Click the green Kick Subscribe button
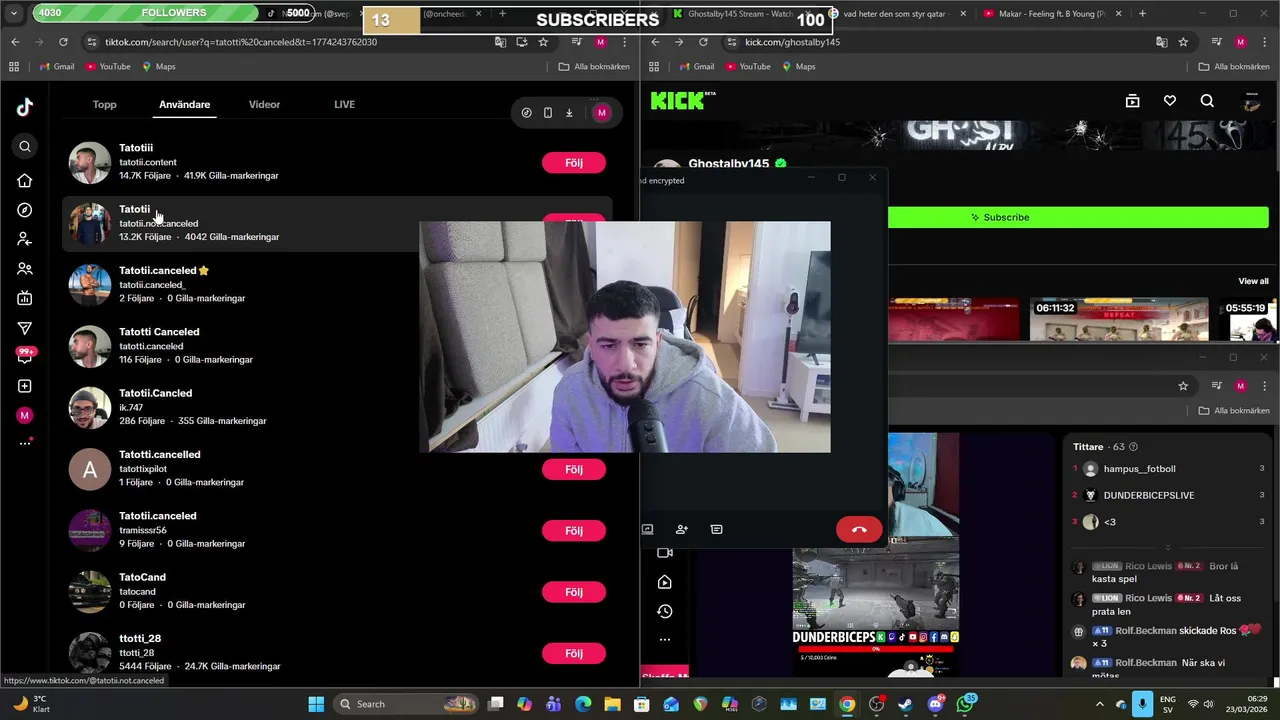1280x720 pixels. click(1079, 217)
